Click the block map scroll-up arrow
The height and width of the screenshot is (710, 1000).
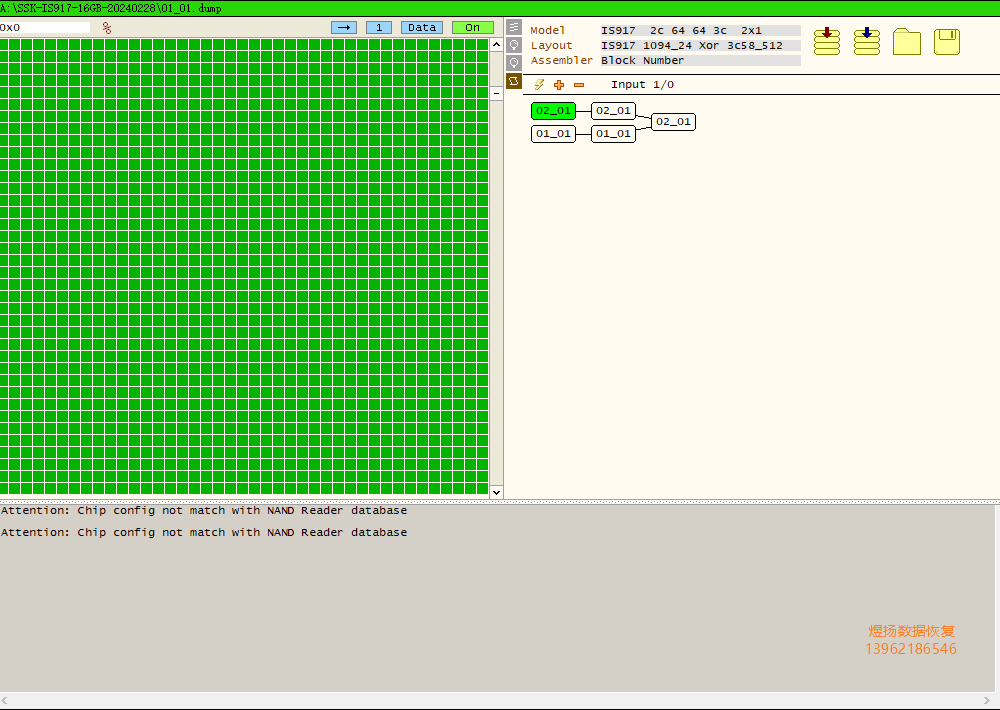pyautogui.click(x=496, y=45)
